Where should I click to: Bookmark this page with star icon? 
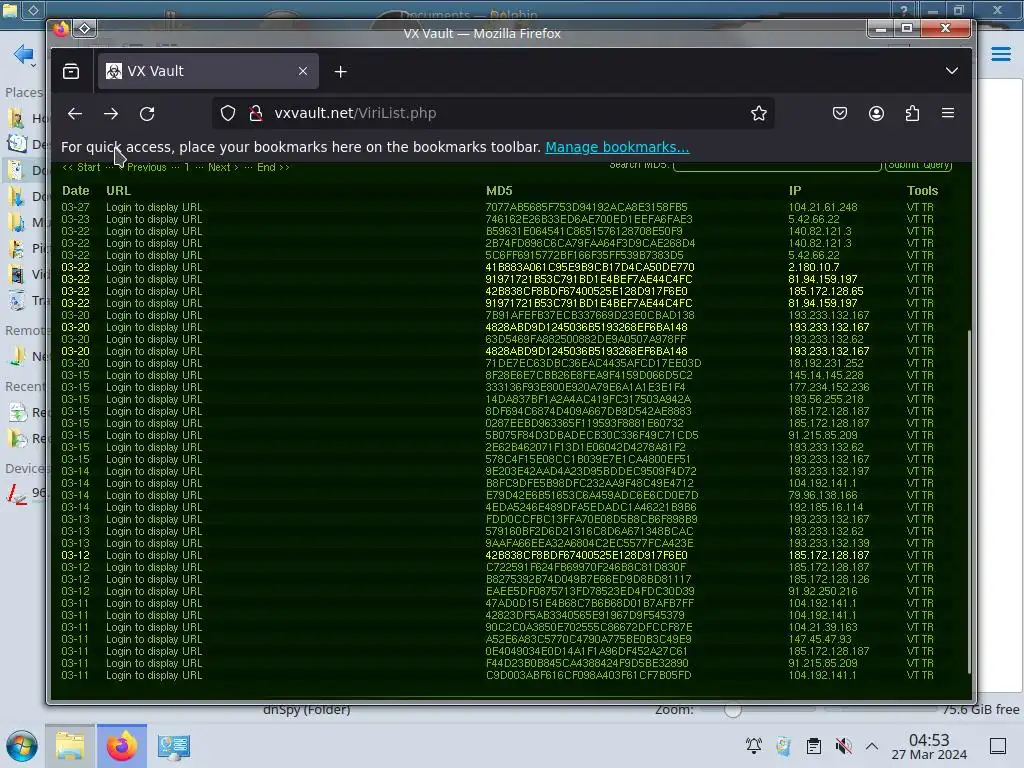(758, 114)
